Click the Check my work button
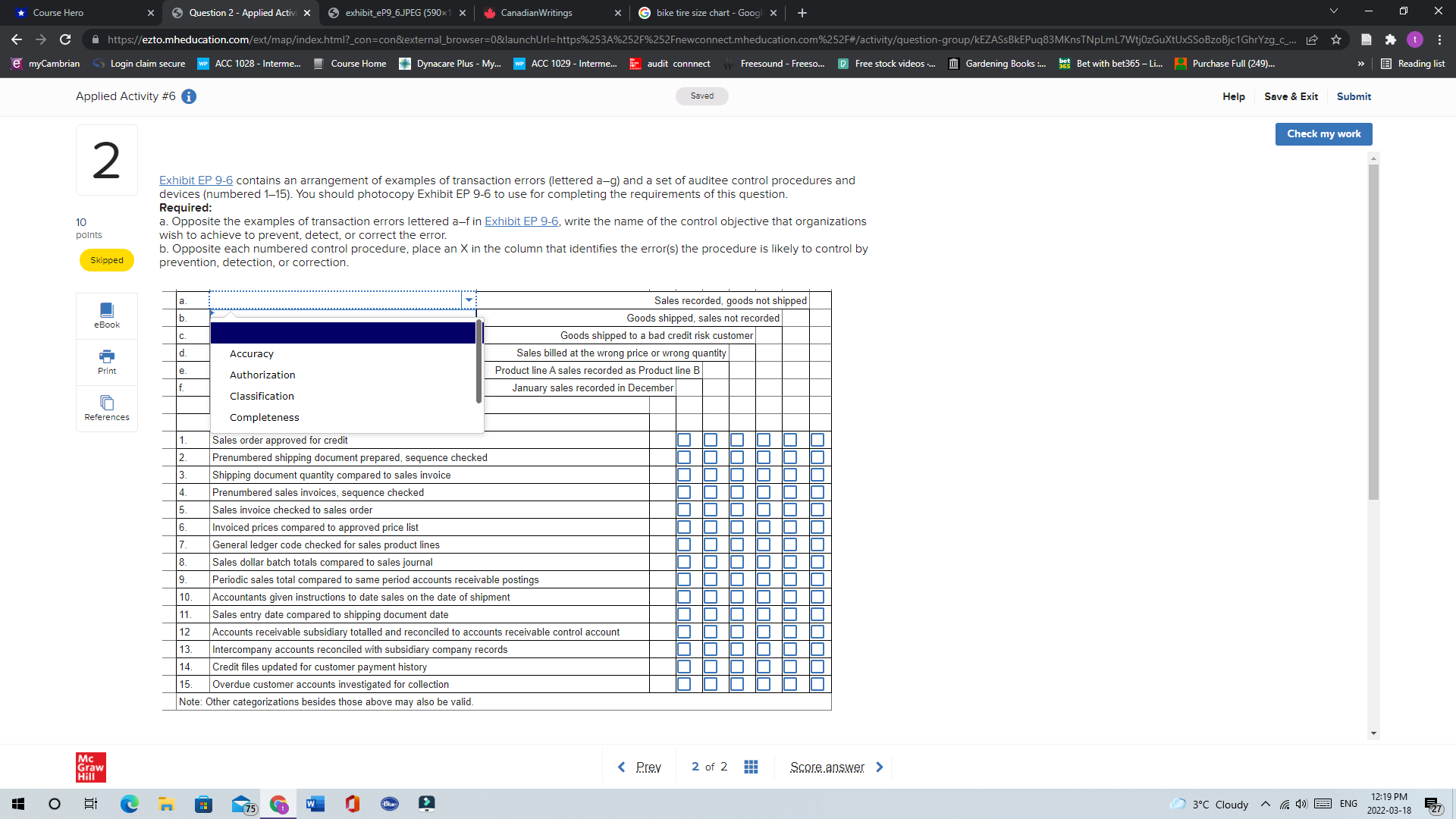 1323,133
